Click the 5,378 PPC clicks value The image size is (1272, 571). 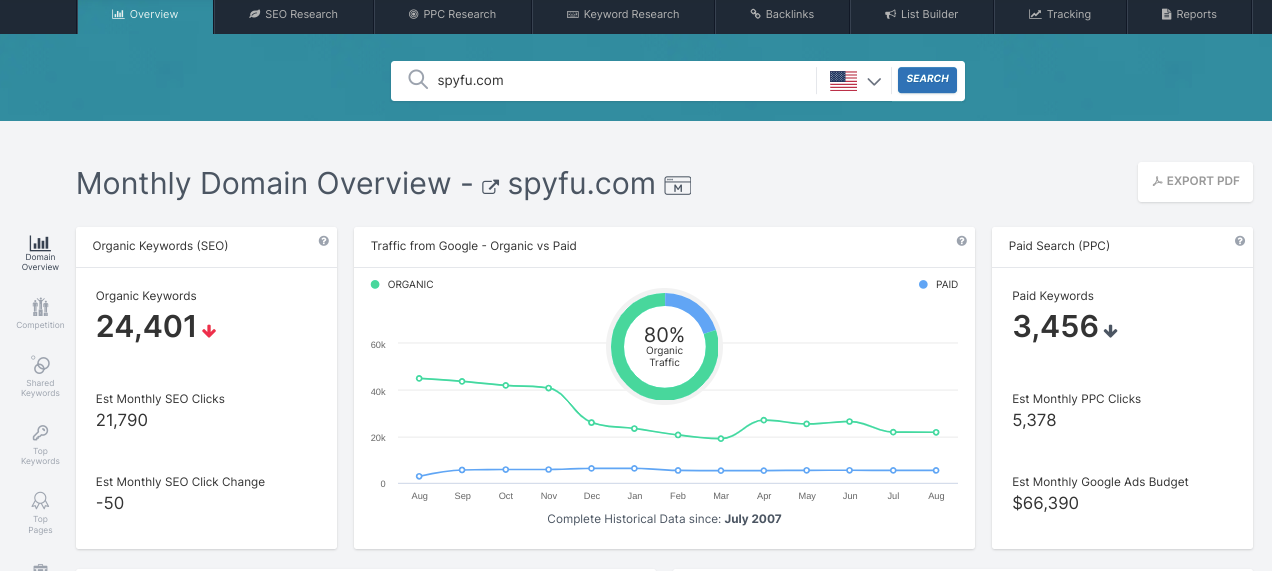pos(1034,420)
